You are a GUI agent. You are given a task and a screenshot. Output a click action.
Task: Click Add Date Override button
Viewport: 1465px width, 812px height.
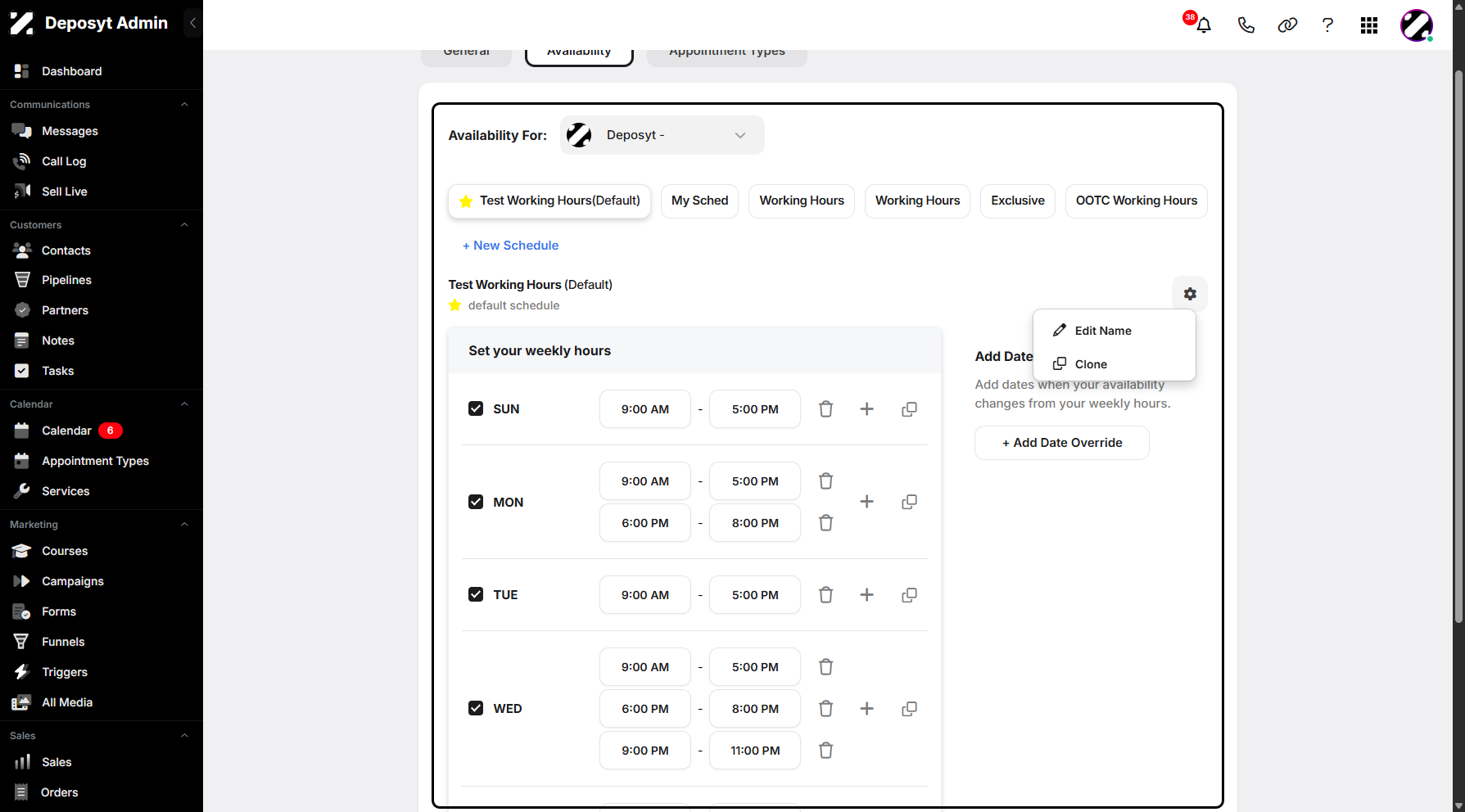(1062, 443)
